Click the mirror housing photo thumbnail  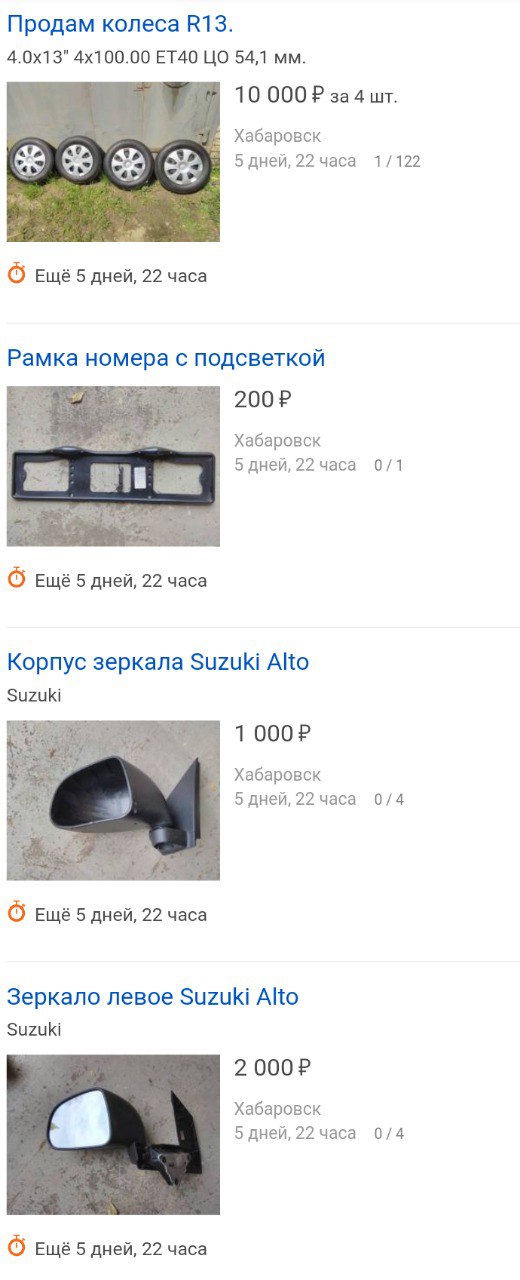click(x=113, y=800)
